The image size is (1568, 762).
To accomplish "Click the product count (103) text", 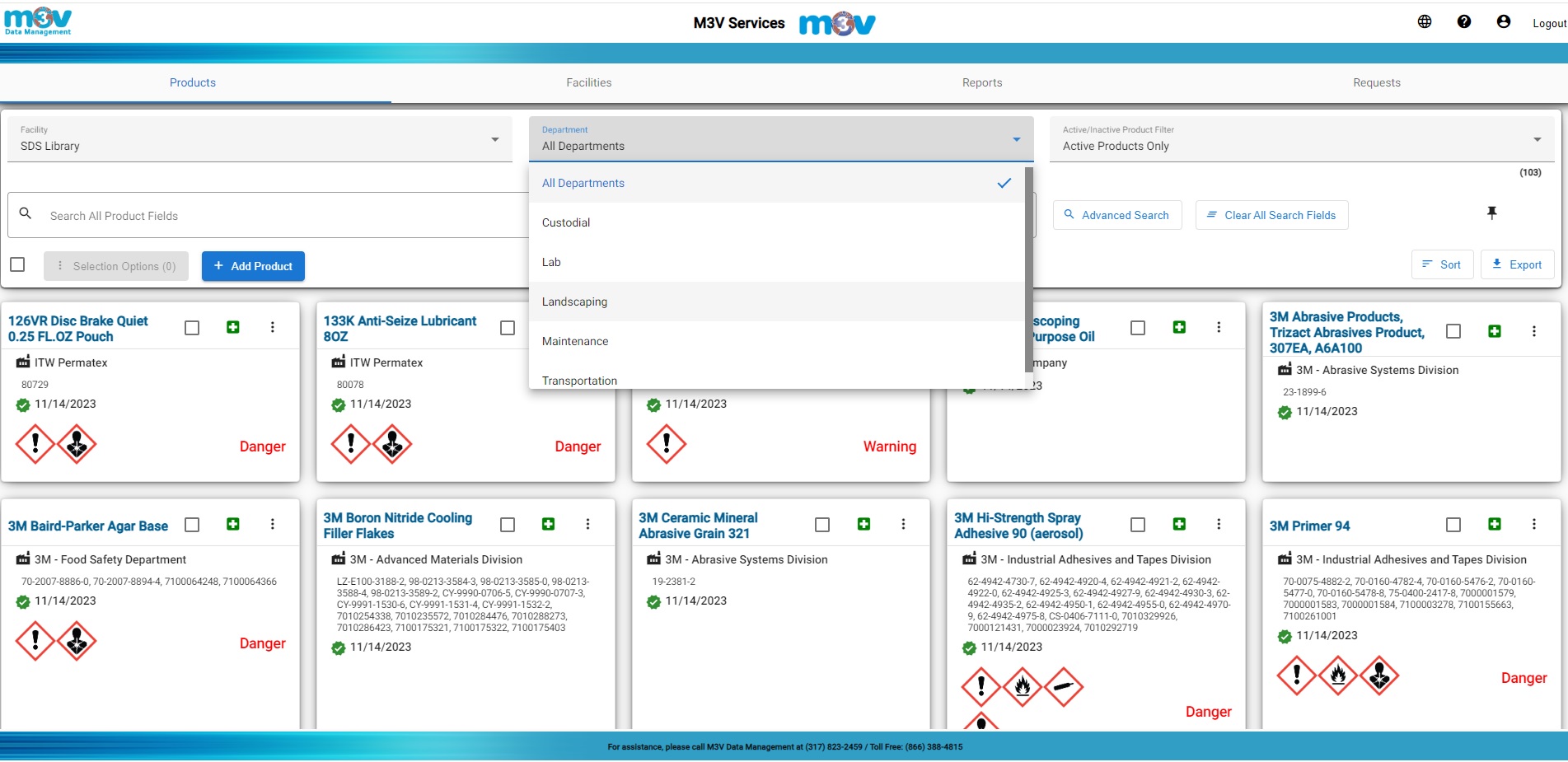I will [x=1530, y=172].
